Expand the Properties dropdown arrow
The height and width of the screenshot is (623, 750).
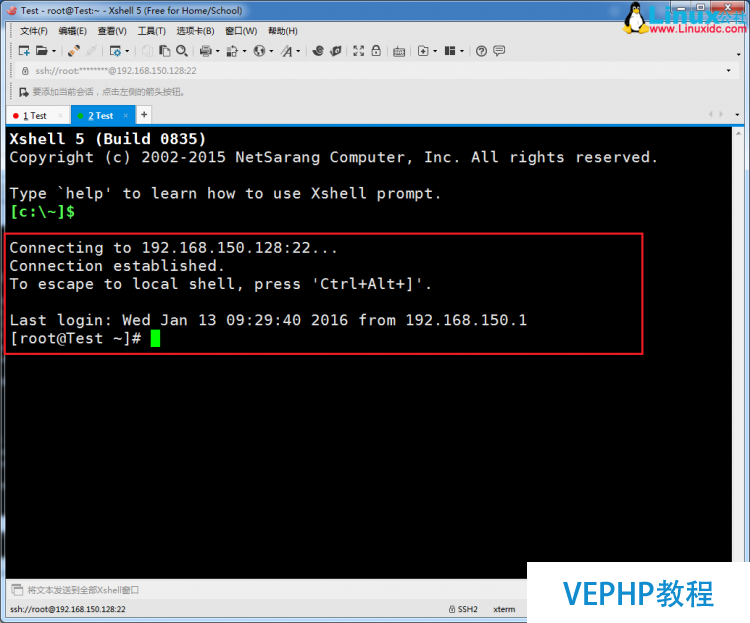click(x=127, y=51)
